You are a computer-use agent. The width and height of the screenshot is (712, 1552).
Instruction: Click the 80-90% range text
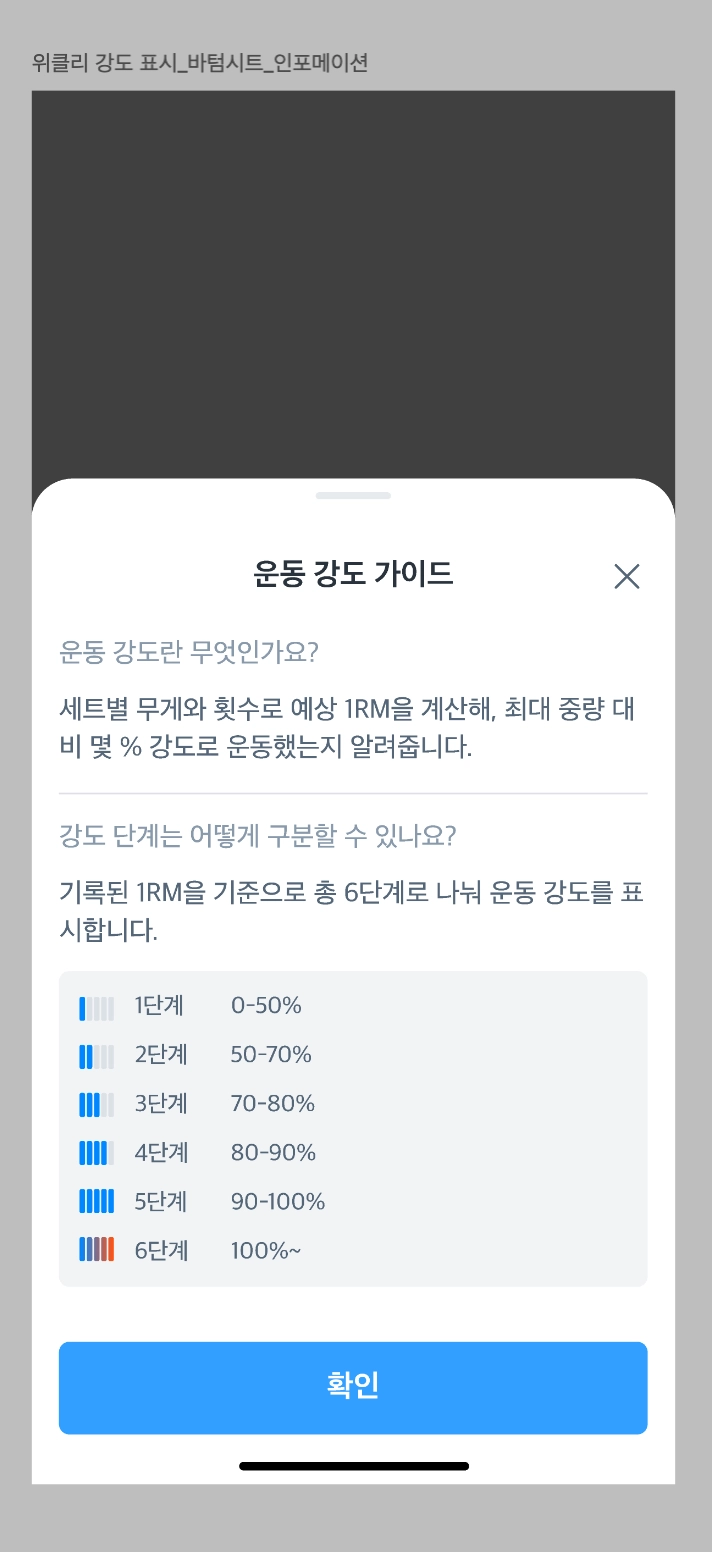coord(273,1153)
